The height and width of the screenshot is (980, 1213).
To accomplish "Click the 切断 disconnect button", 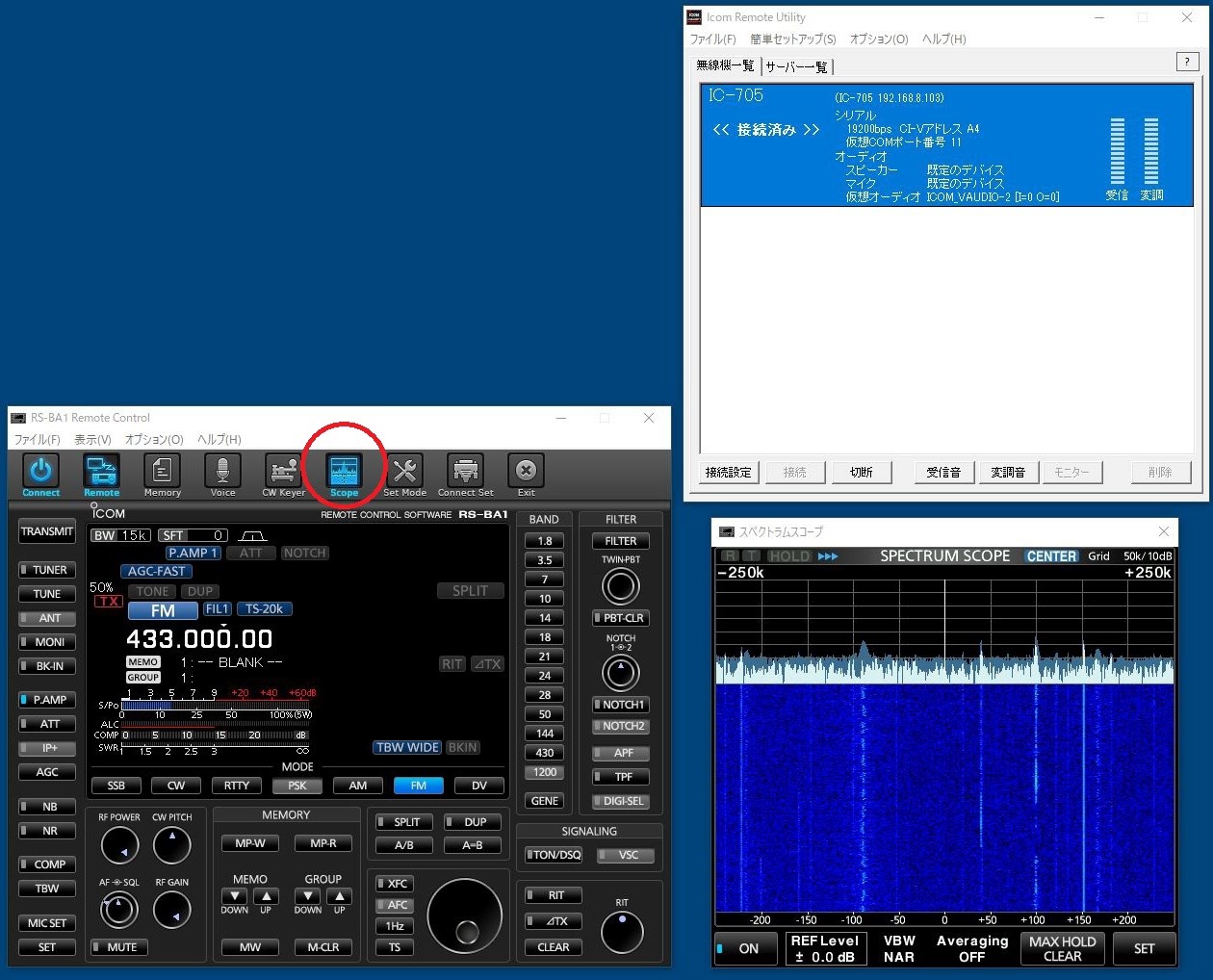I will tap(861, 472).
